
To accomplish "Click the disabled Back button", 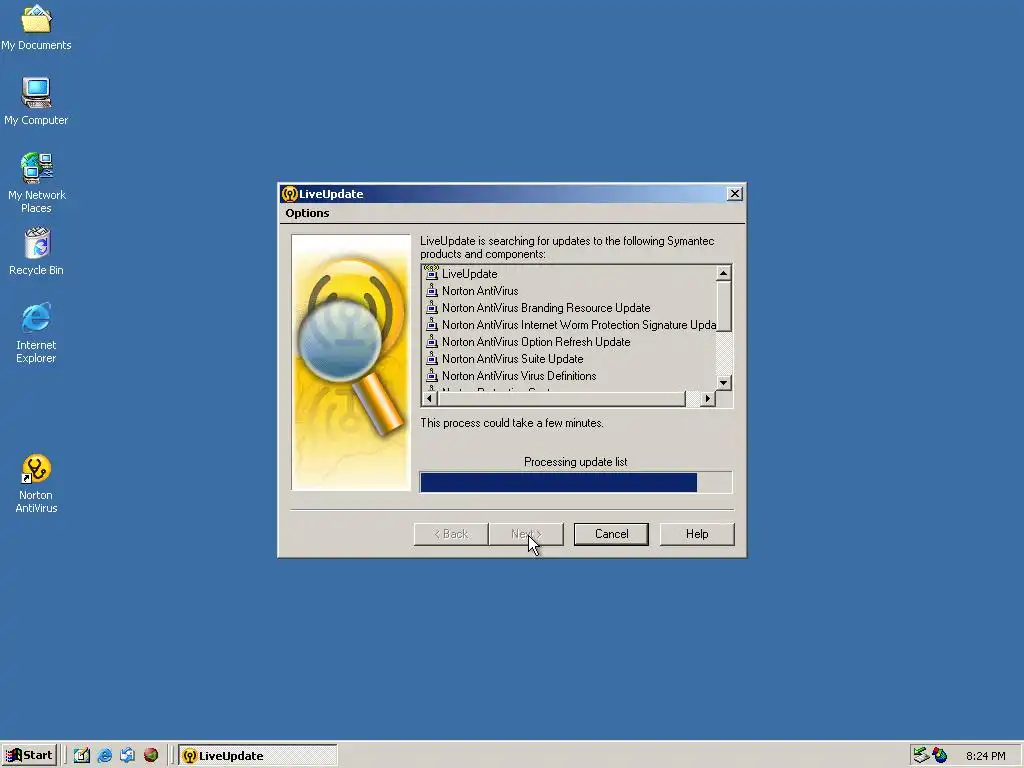I will [451, 534].
